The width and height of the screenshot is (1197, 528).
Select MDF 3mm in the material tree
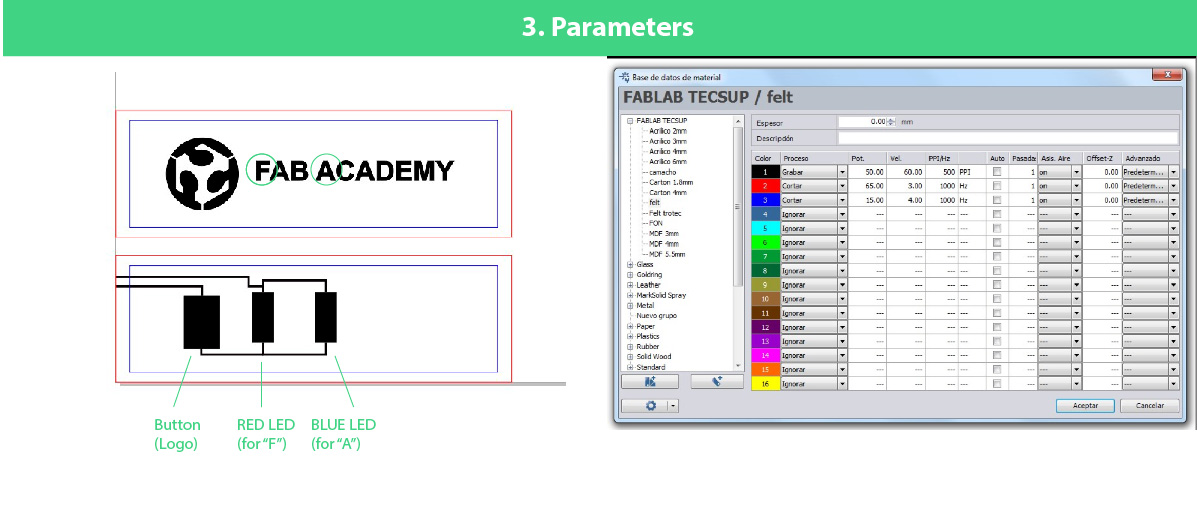point(664,233)
